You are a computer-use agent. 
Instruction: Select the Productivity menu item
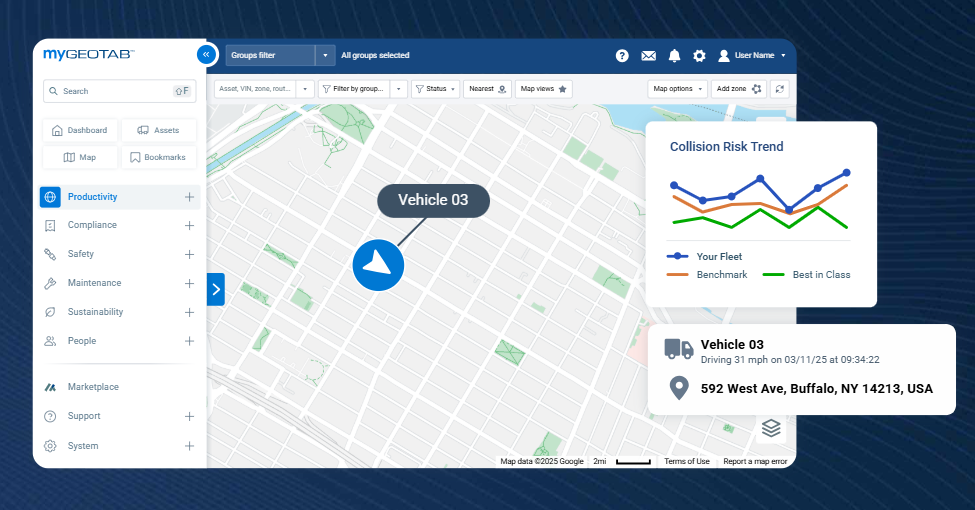point(120,197)
